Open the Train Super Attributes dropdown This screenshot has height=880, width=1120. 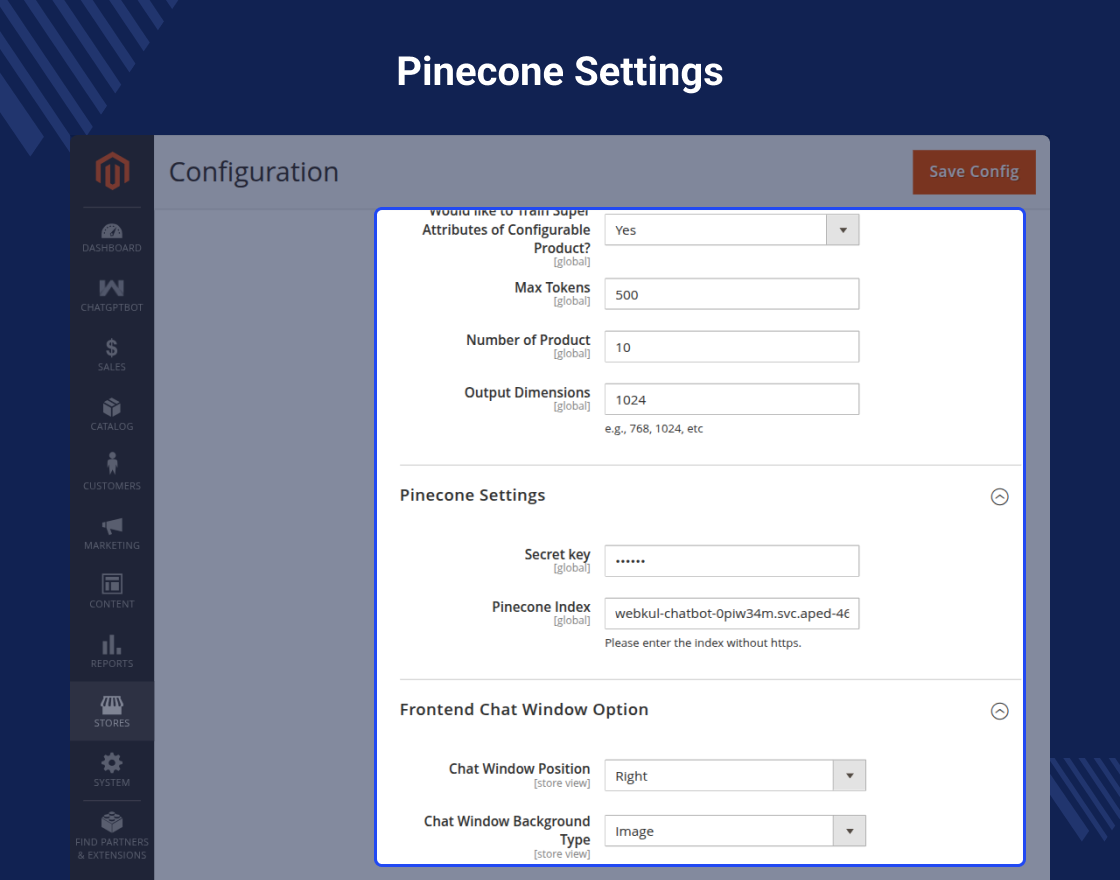[731, 230]
